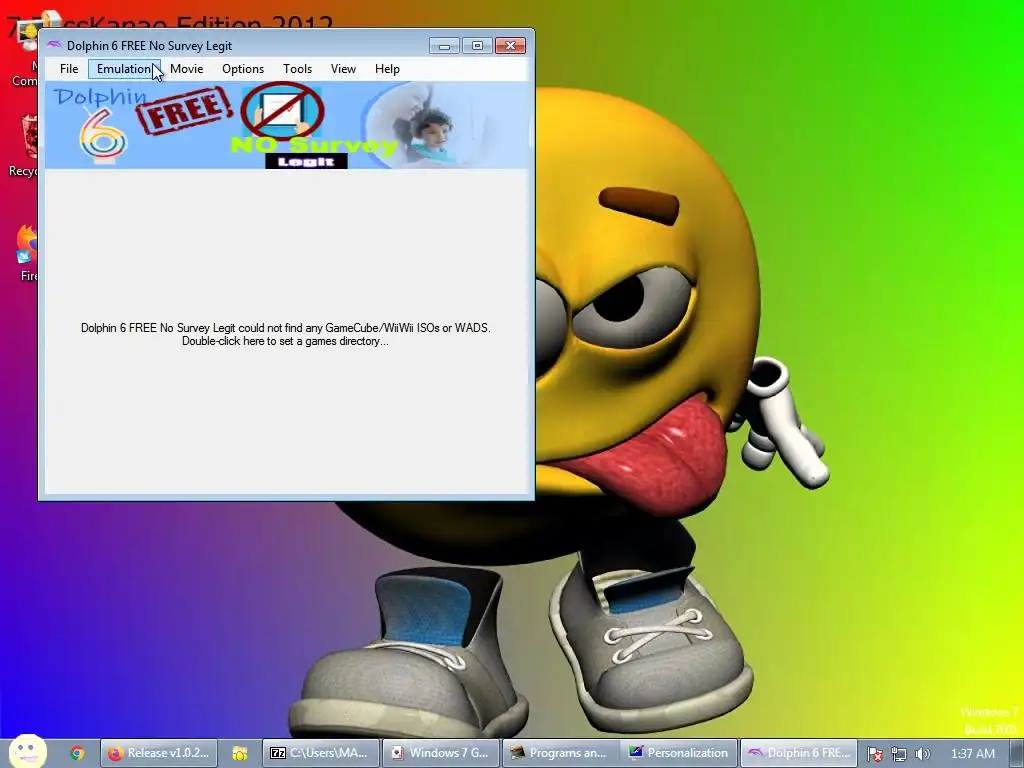Click the Dolphin 6 FRE... taskbar button

click(x=797, y=753)
